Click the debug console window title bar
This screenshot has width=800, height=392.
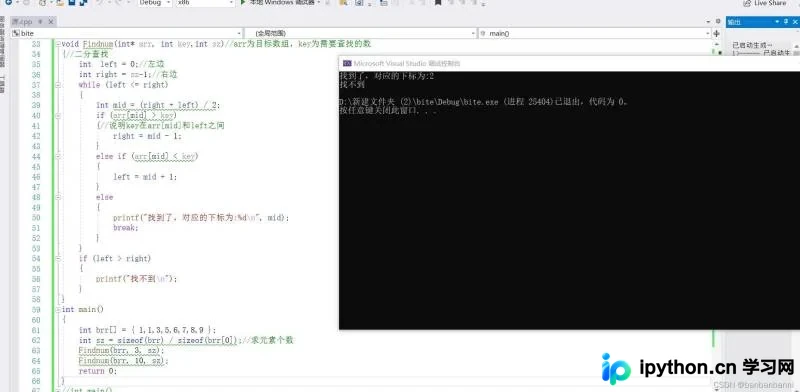(x=569, y=63)
